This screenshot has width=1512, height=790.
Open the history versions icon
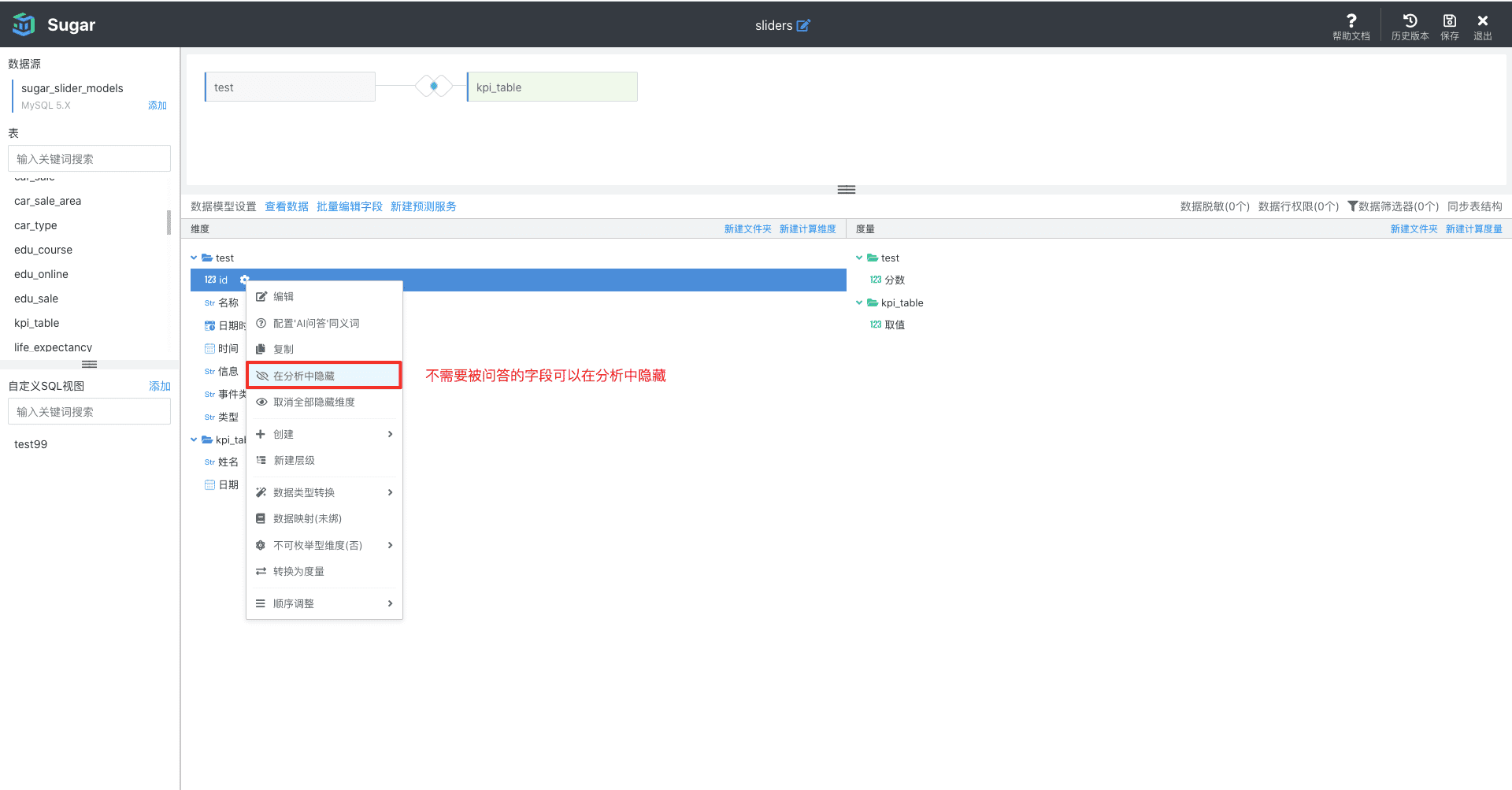tap(1410, 20)
